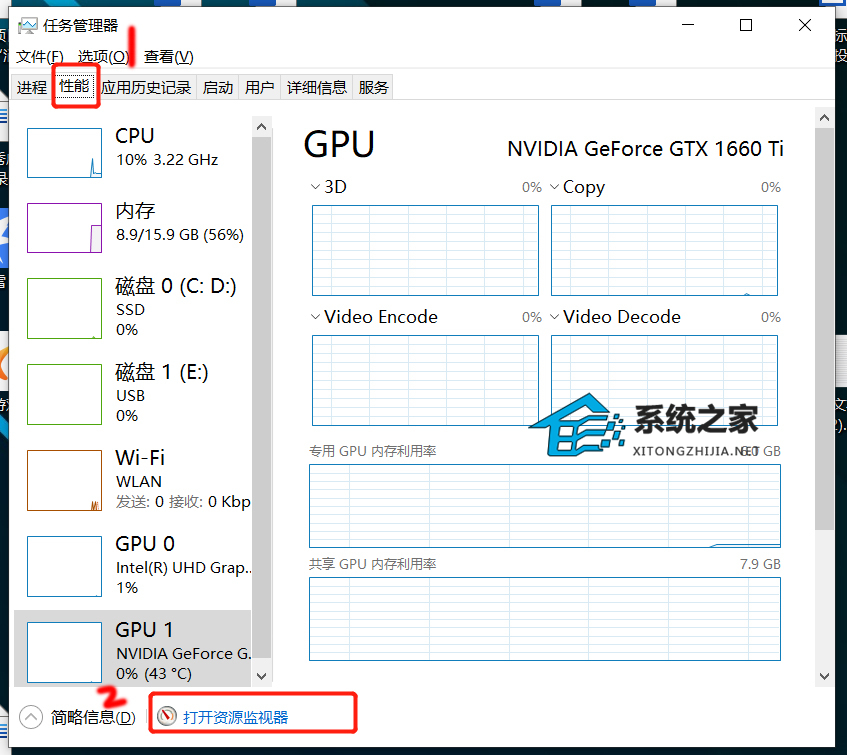Screen dimensions: 847x755
Task: Click the 'Intel(R) UHD Grap..' label
Action: [184, 568]
